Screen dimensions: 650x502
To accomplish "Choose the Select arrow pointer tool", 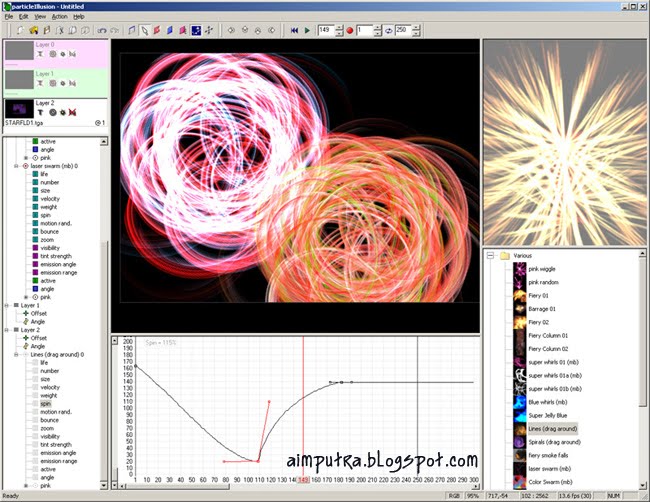I will [x=144, y=30].
